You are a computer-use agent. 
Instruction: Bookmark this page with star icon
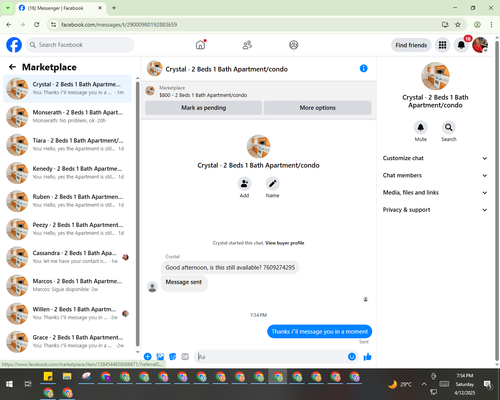tap(458, 25)
